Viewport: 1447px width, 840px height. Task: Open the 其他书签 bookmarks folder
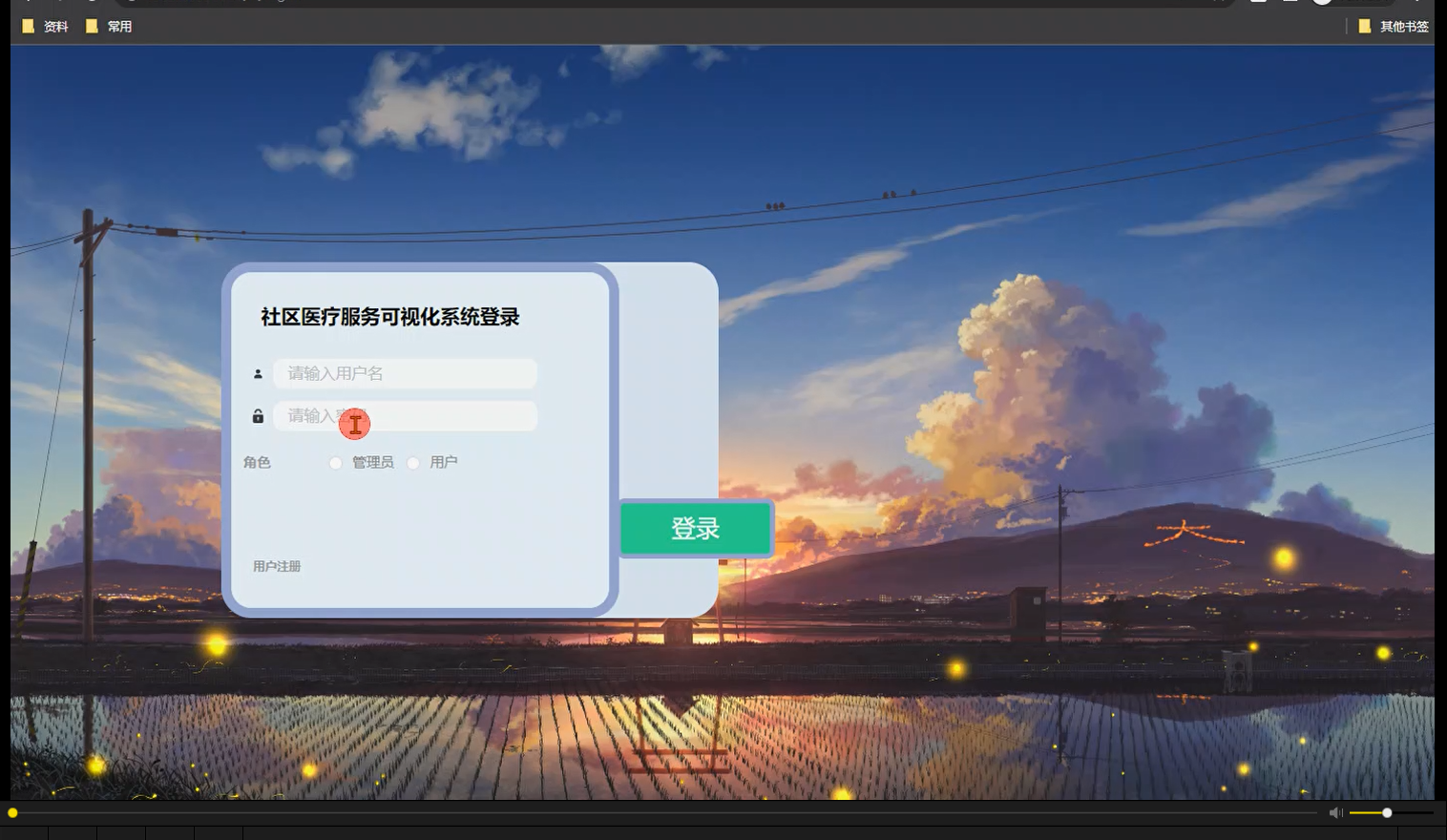(1395, 26)
